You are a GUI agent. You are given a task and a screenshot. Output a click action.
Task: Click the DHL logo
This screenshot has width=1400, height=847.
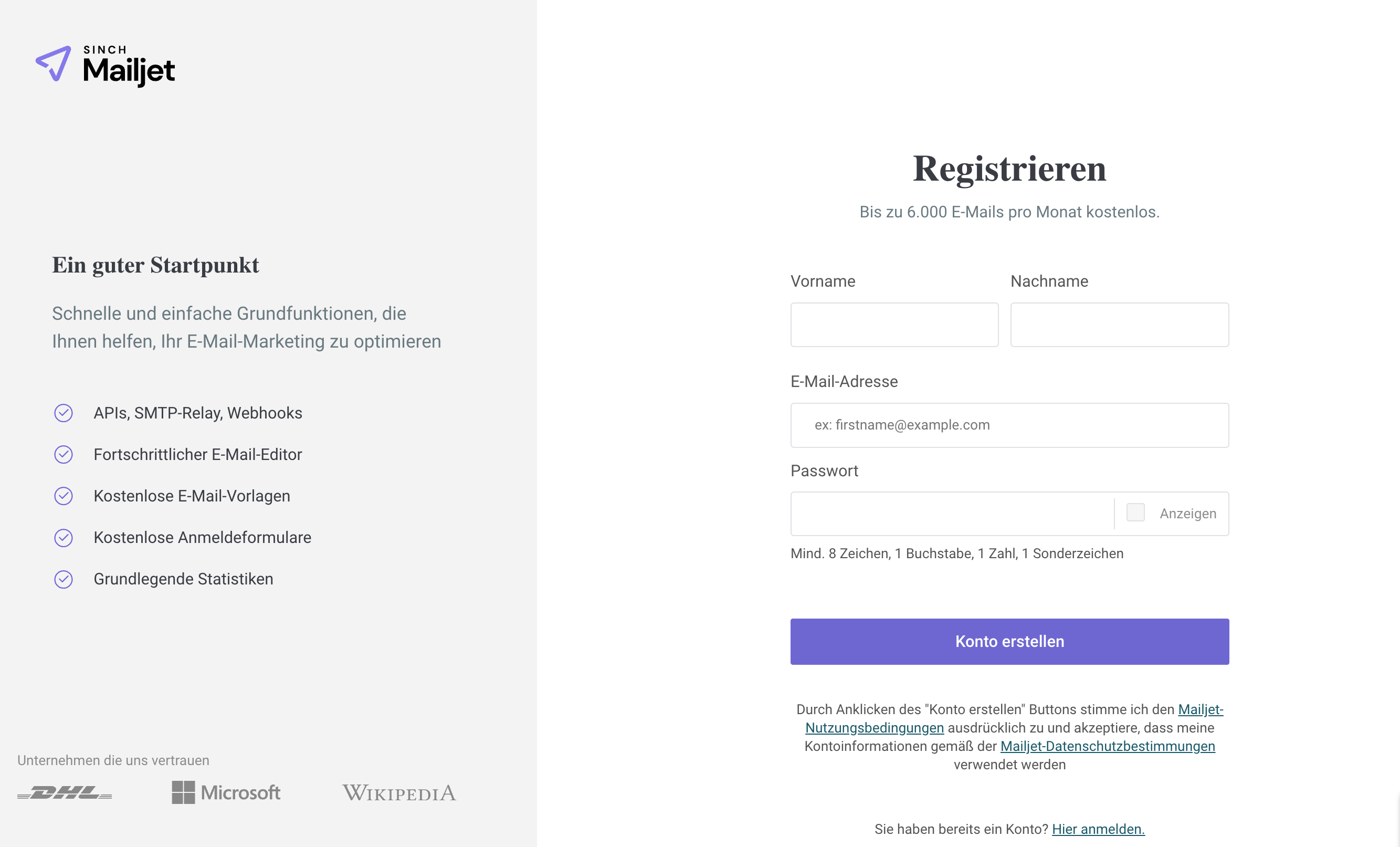(x=65, y=792)
